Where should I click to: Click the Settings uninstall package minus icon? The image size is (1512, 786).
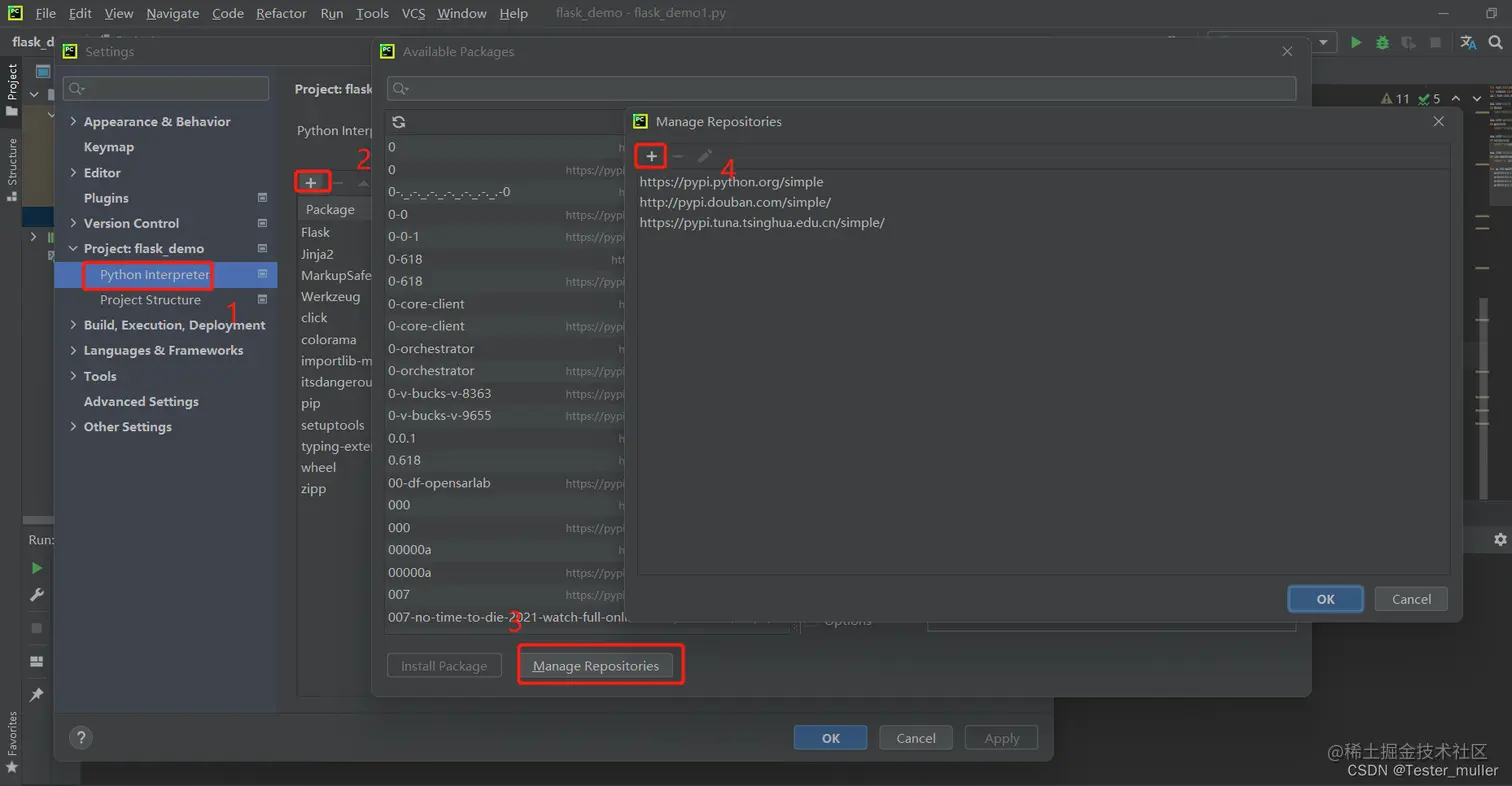[x=338, y=182]
